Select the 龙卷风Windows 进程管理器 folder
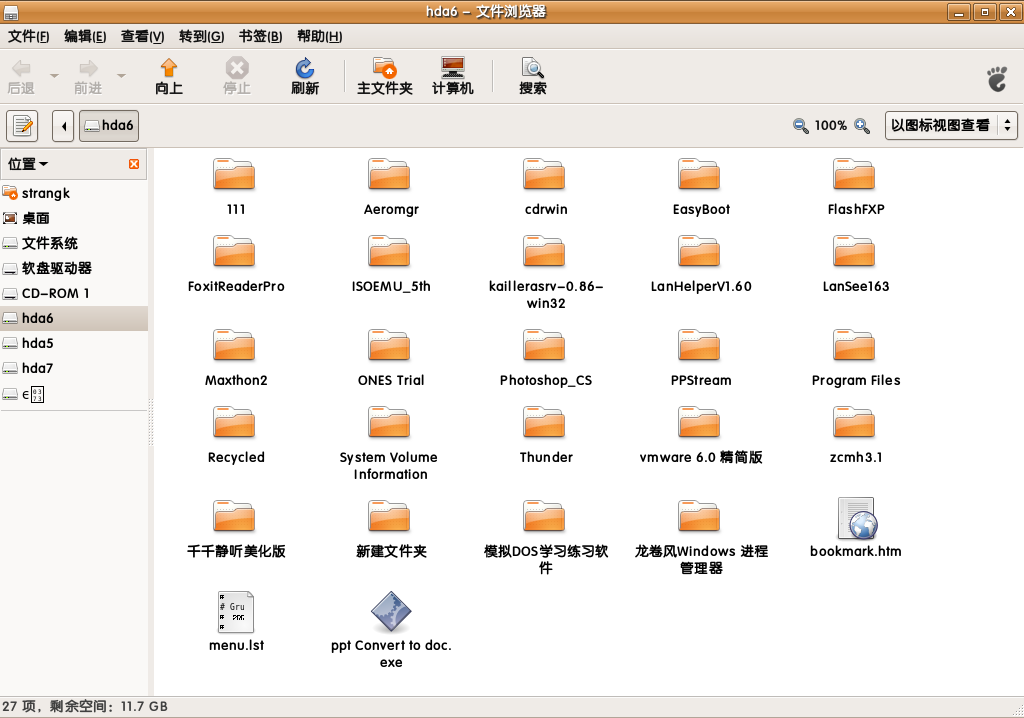This screenshot has height=718, width=1024. click(x=699, y=517)
